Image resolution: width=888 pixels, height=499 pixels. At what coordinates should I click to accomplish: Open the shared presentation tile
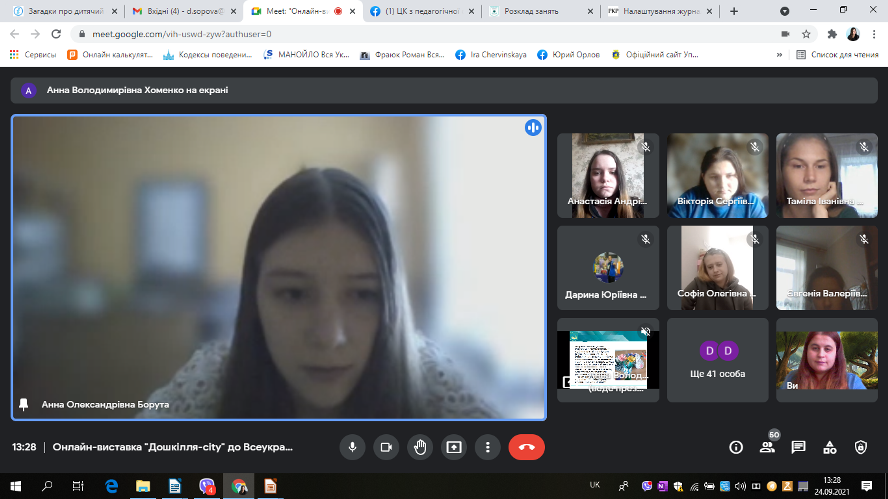[x=608, y=360]
